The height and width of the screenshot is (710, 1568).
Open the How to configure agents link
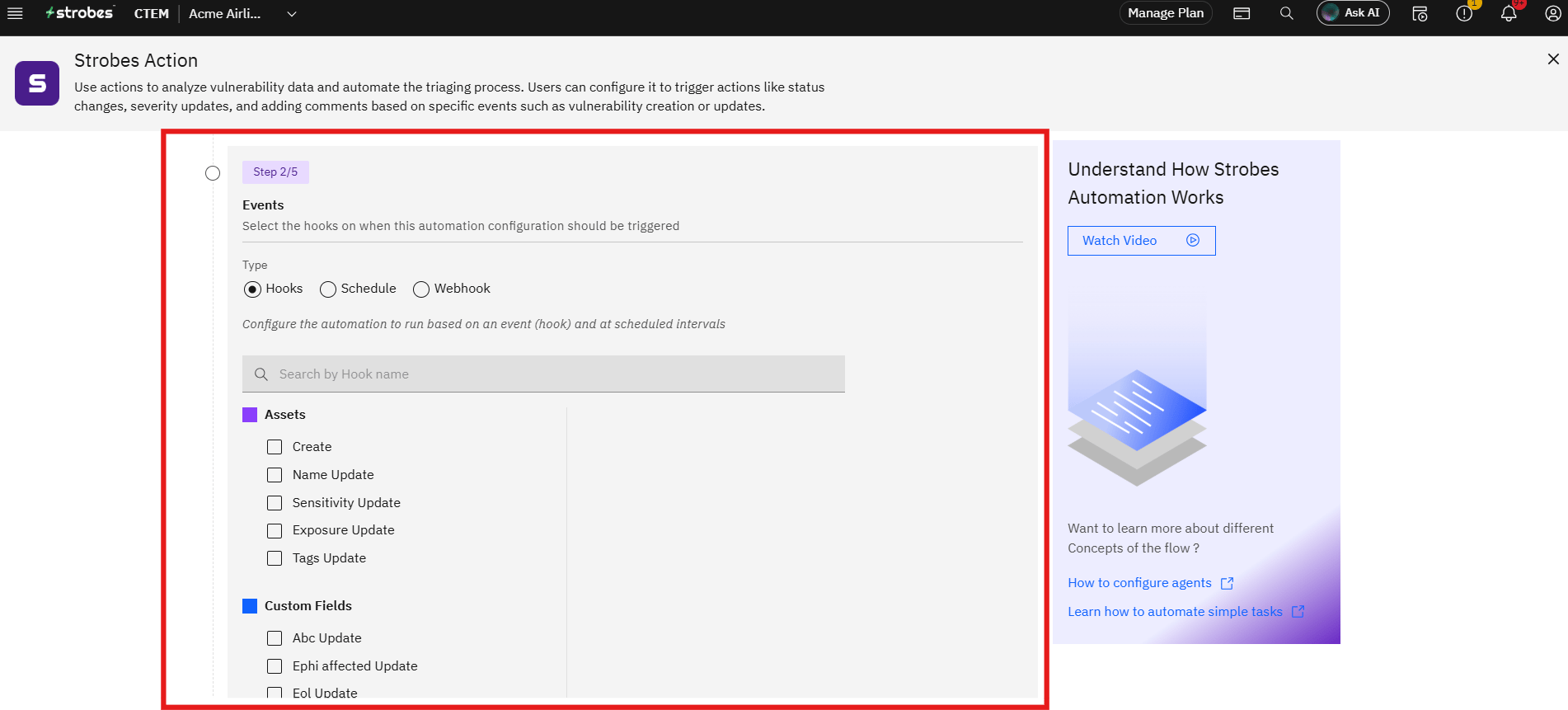coord(1139,583)
